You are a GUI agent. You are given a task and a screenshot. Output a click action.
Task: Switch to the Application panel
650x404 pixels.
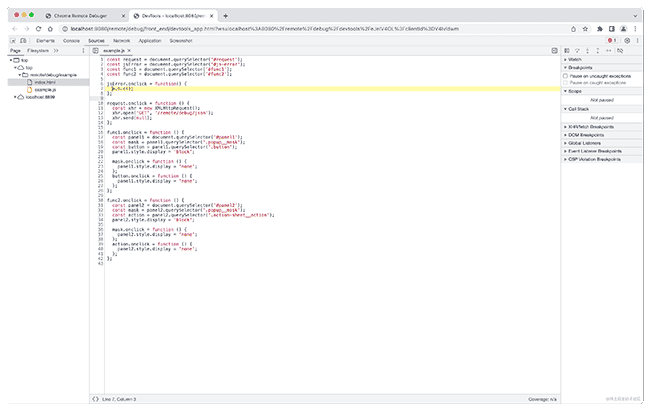pos(150,41)
